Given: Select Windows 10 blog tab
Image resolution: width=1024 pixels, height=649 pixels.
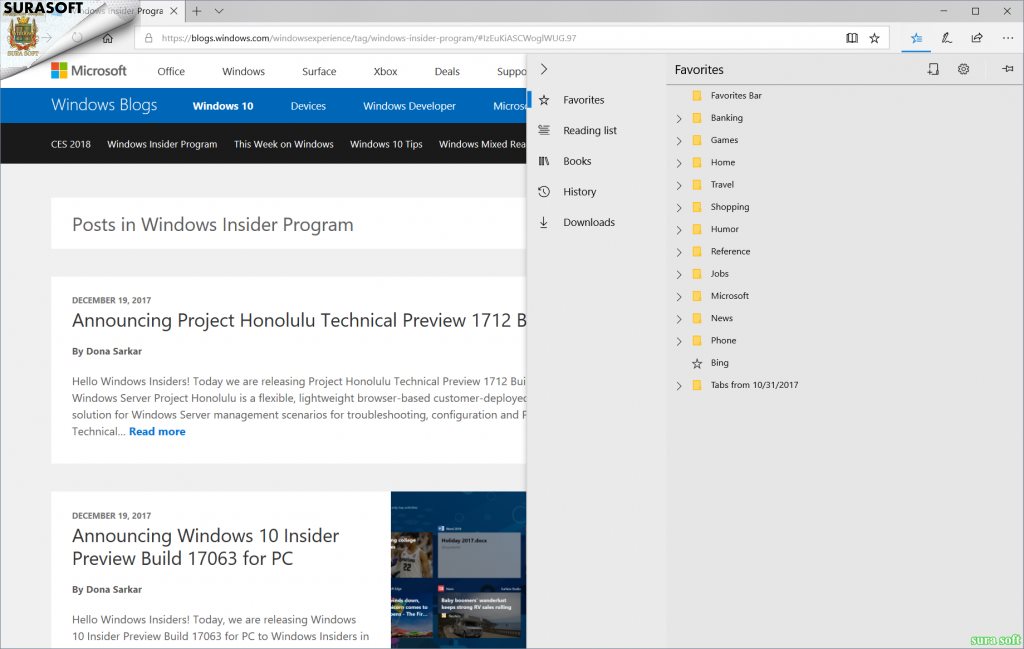Looking at the screenshot, I should 223,106.
